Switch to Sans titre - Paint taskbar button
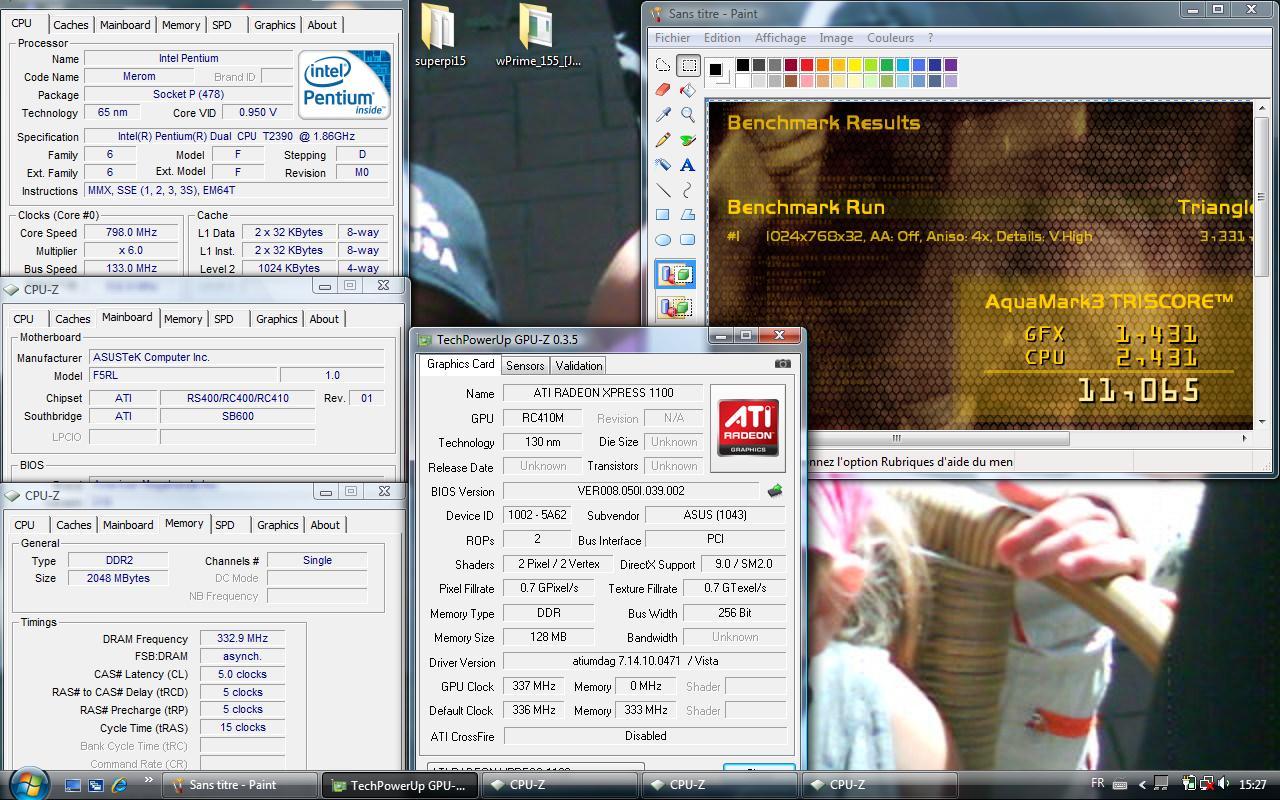 pos(240,785)
